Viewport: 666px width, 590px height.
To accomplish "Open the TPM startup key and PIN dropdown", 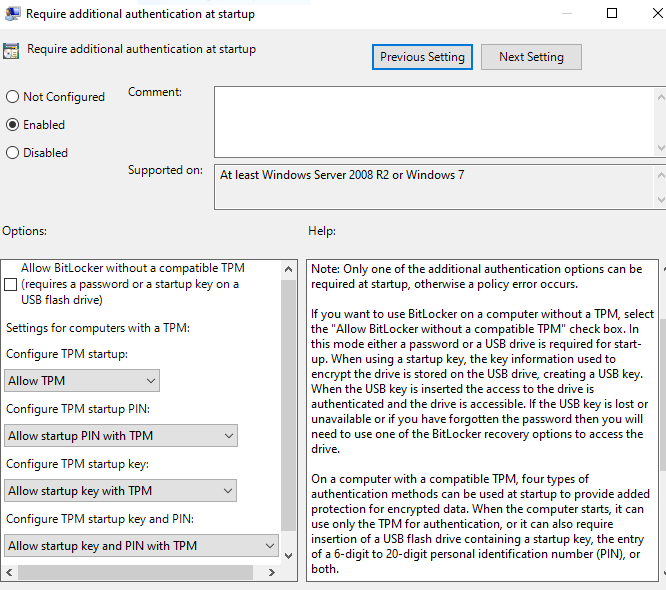I will coord(141,545).
